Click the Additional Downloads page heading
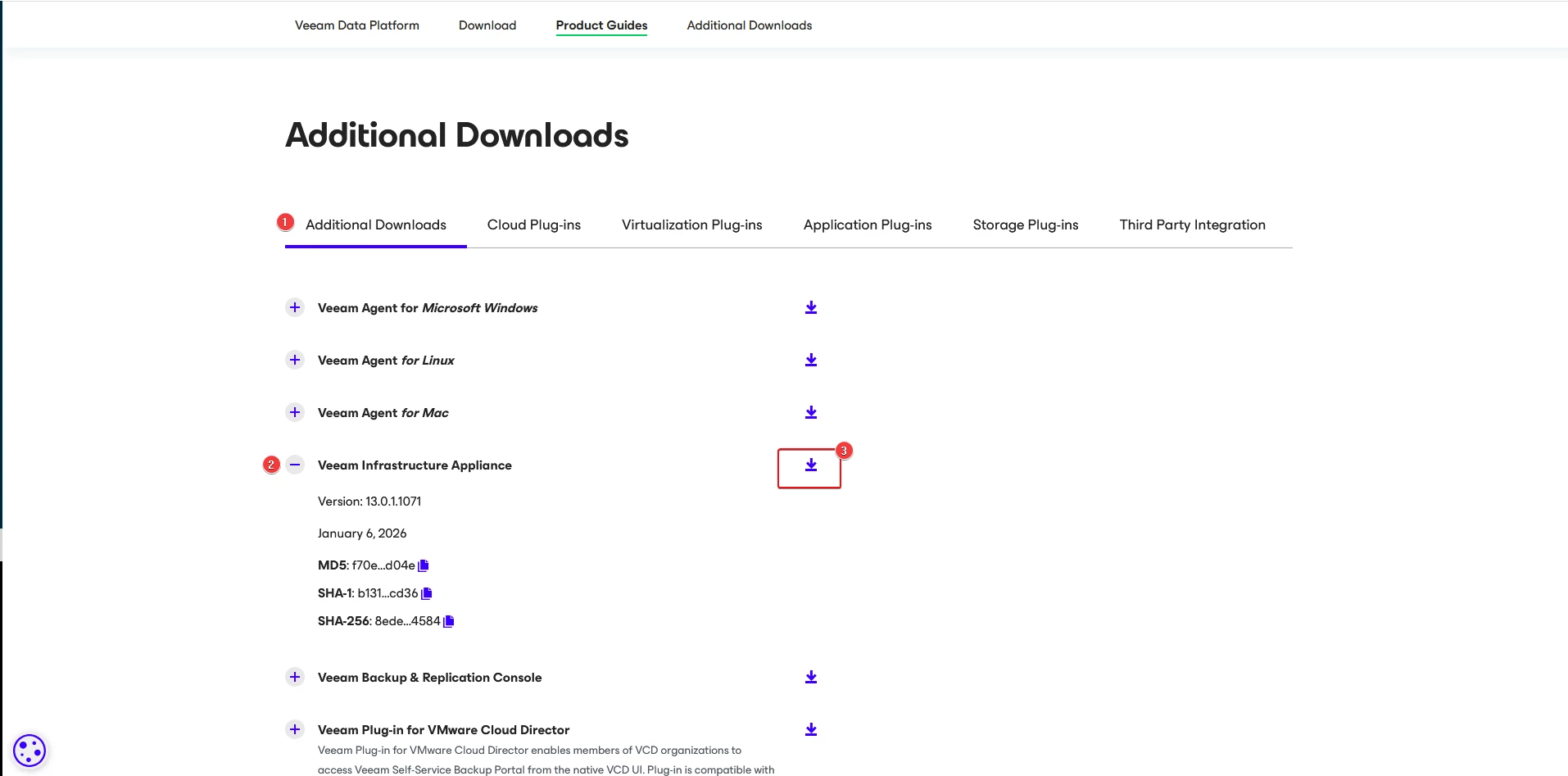This screenshot has height=776, width=1568. pyautogui.click(x=457, y=135)
